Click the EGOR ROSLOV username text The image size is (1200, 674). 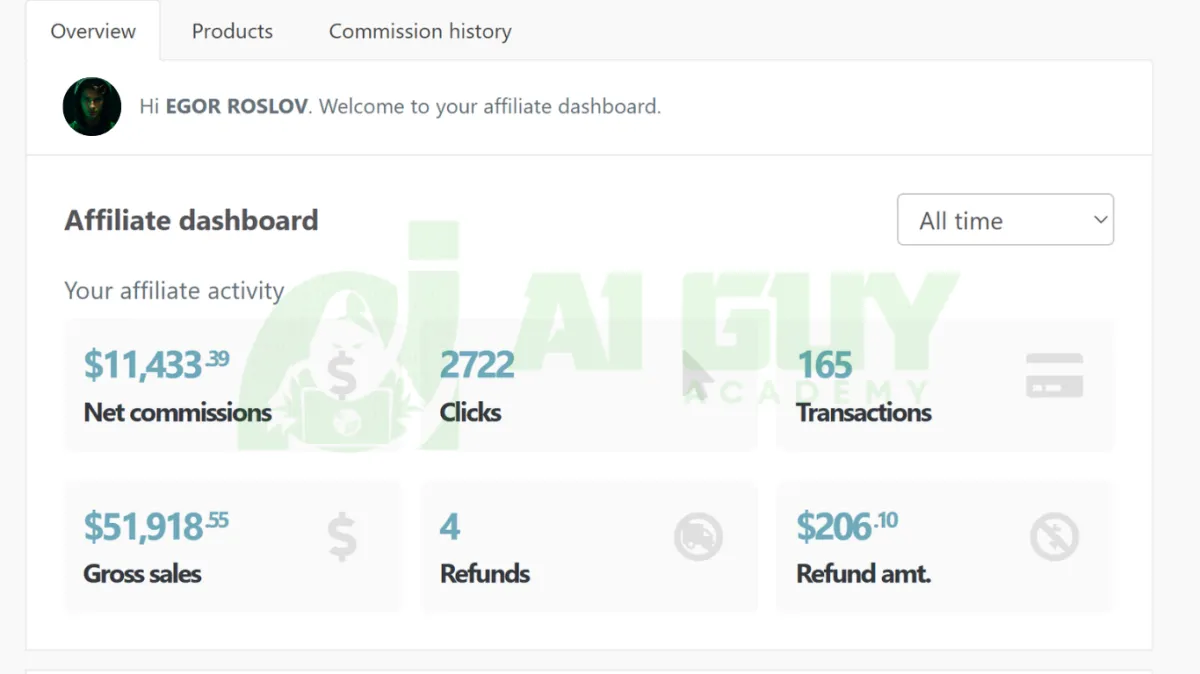click(236, 106)
